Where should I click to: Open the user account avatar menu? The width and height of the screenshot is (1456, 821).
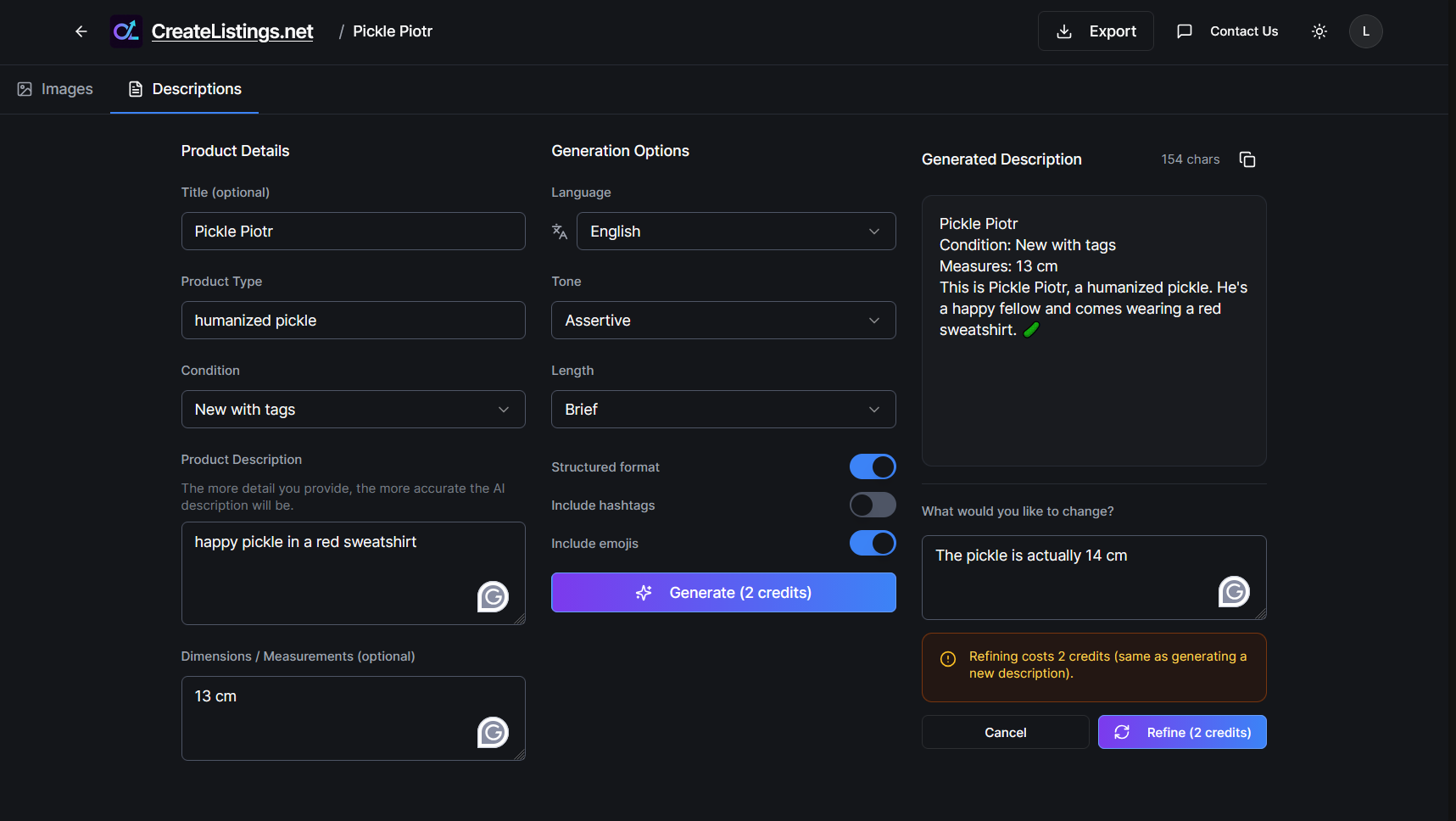(1365, 31)
